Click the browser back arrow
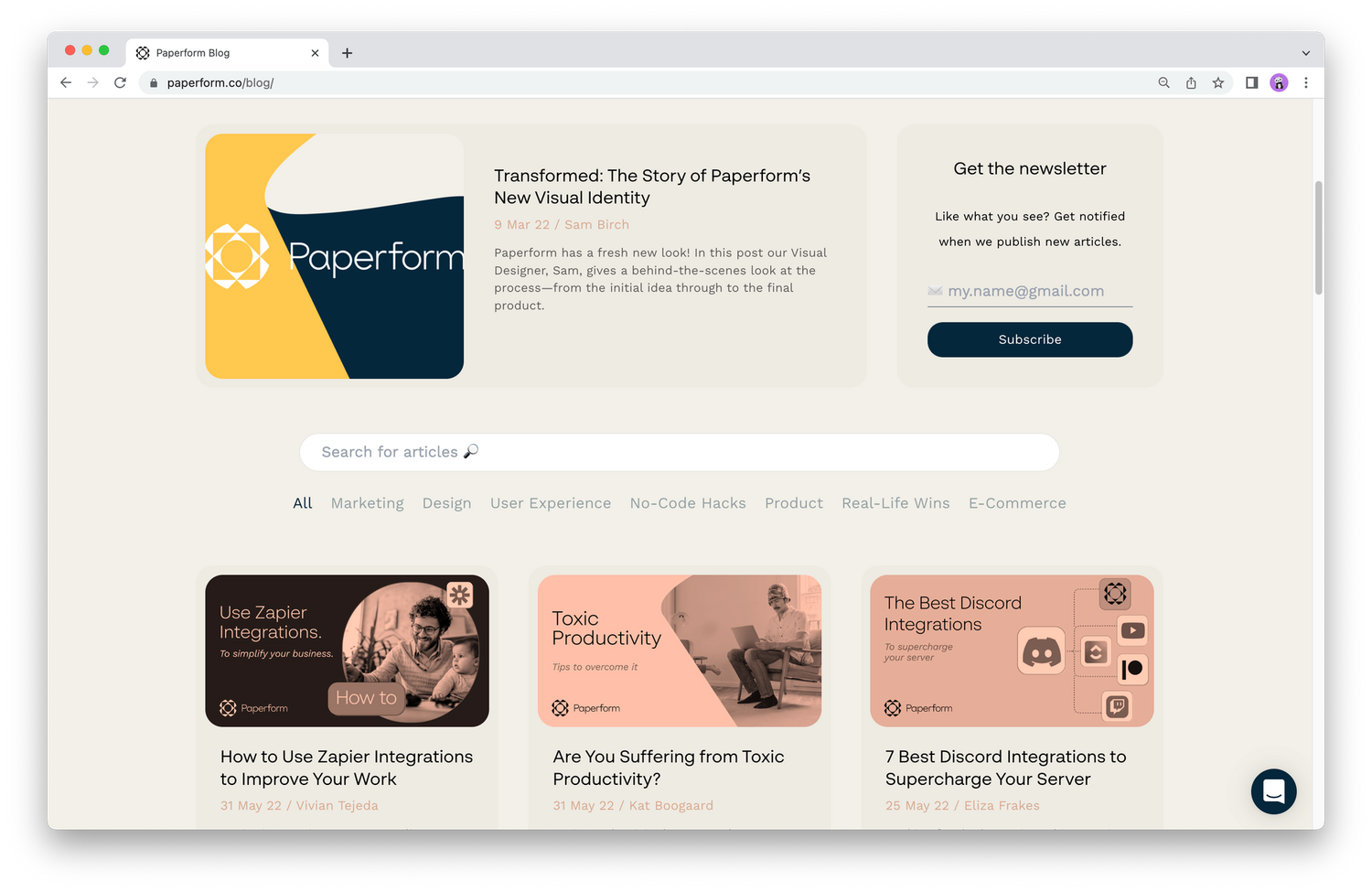The image size is (1372, 892). coord(66,82)
